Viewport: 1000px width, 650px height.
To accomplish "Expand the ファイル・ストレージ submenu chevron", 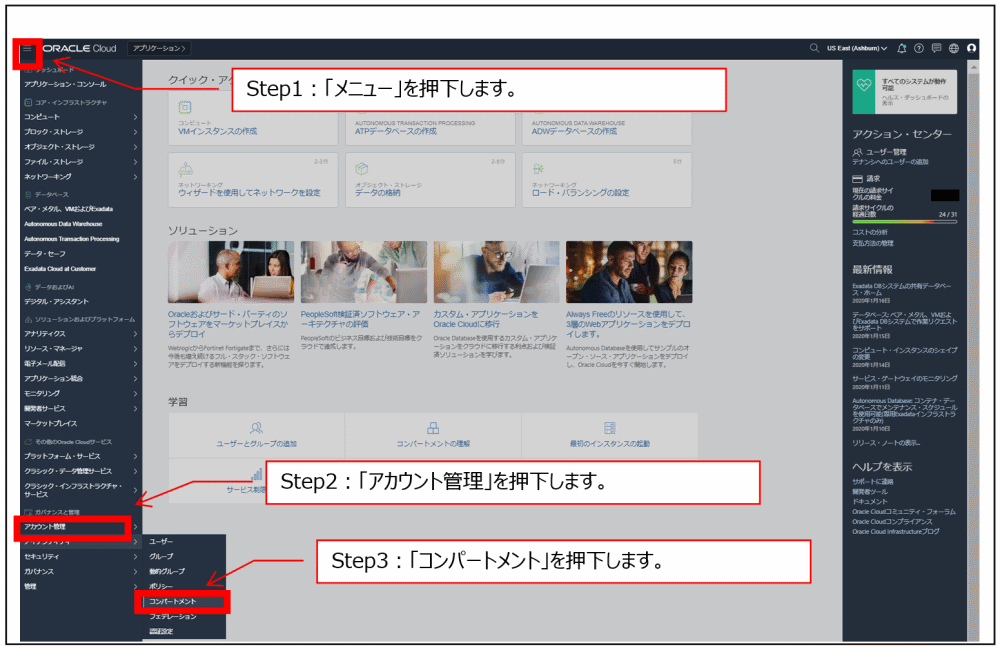I will click(x=135, y=162).
